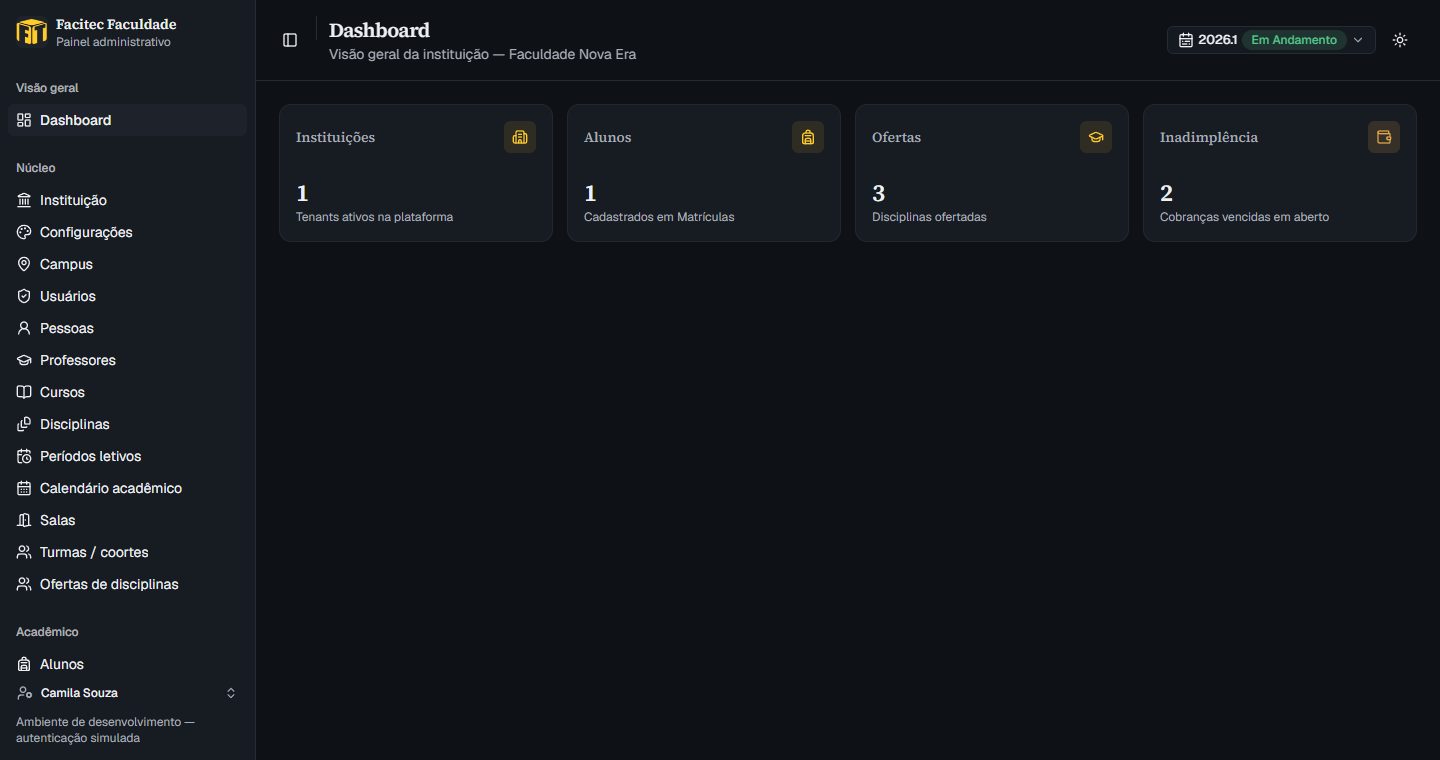Toggle the sidebar collapse icon
Viewport: 1440px width, 760px height.
click(290, 40)
